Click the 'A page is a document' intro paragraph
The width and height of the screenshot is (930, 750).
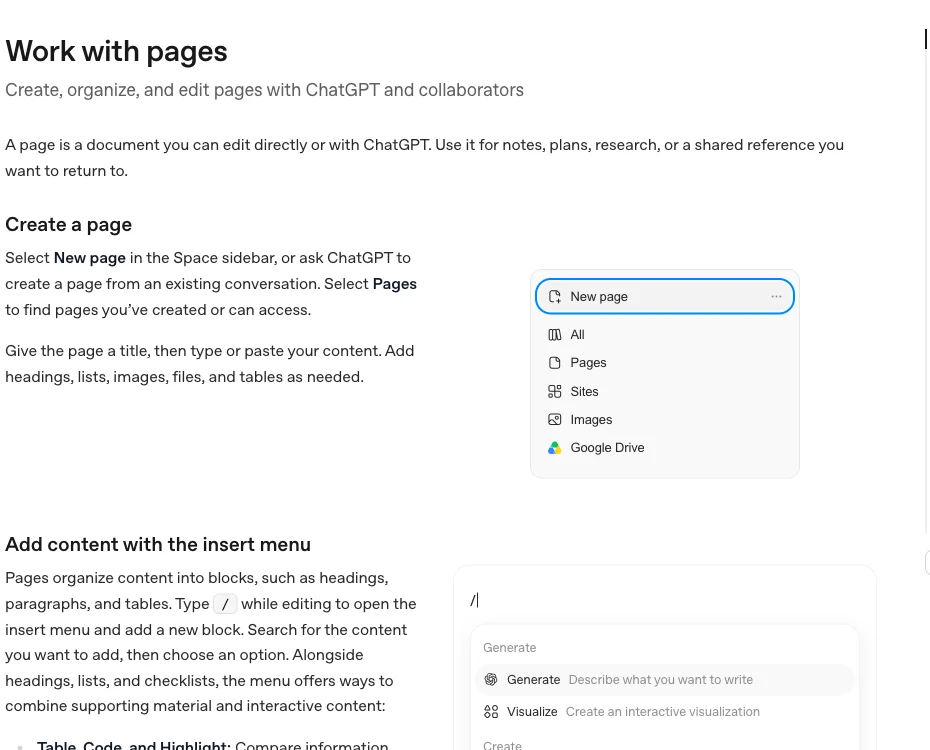tap(425, 158)
